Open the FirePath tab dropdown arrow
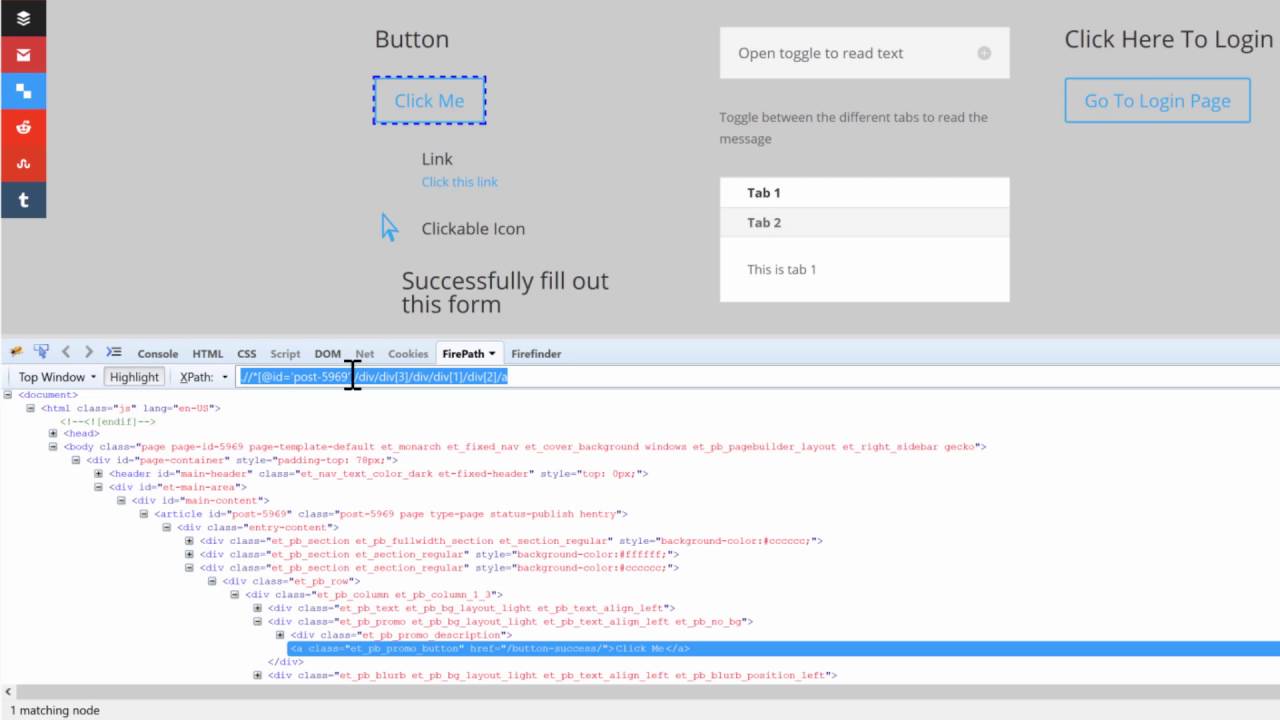The width and height of the screenshot is (1280, 720). click(x=492, y=353)
